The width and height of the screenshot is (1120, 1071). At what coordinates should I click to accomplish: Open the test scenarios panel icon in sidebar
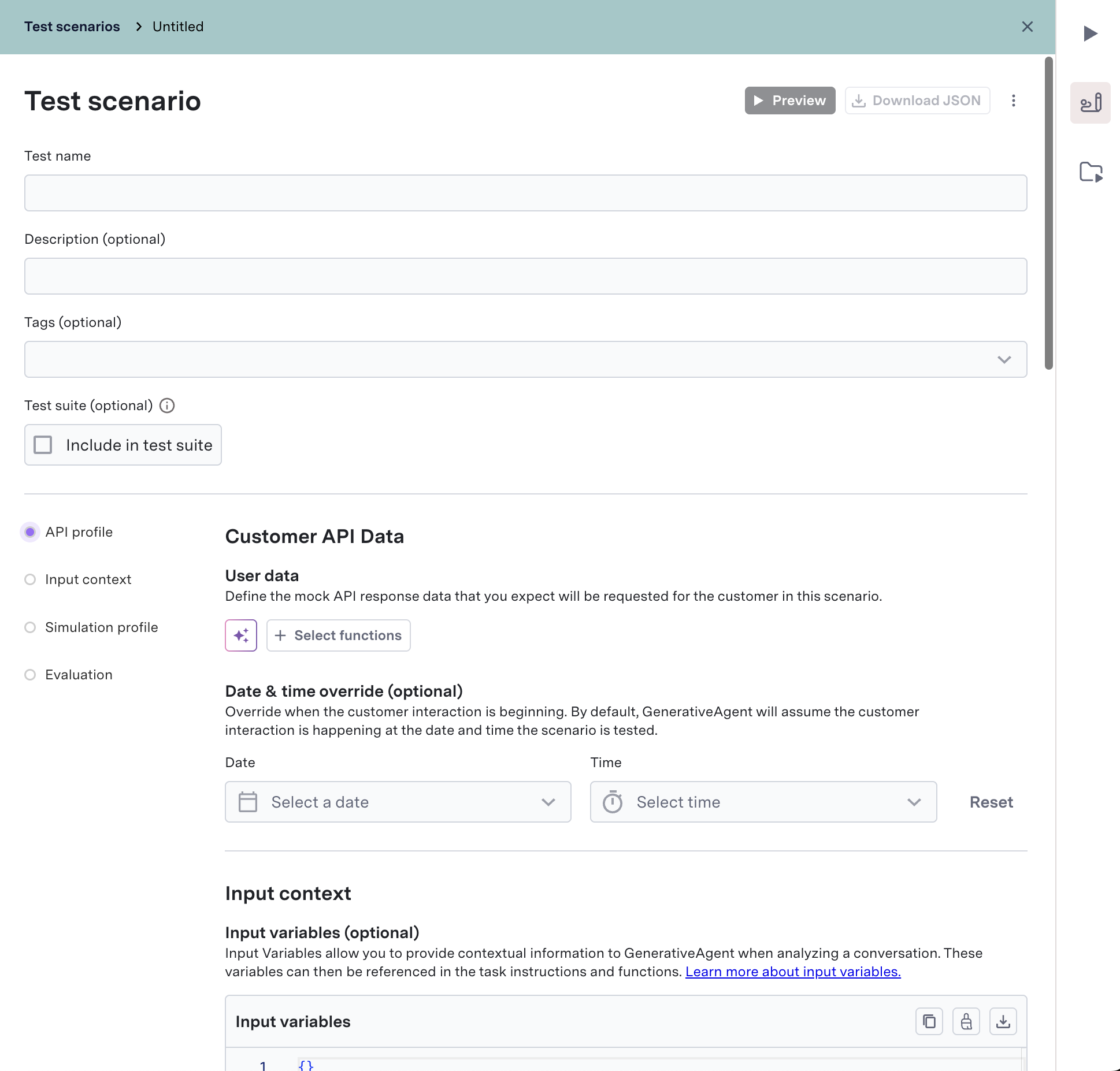tap(1091, 103)
